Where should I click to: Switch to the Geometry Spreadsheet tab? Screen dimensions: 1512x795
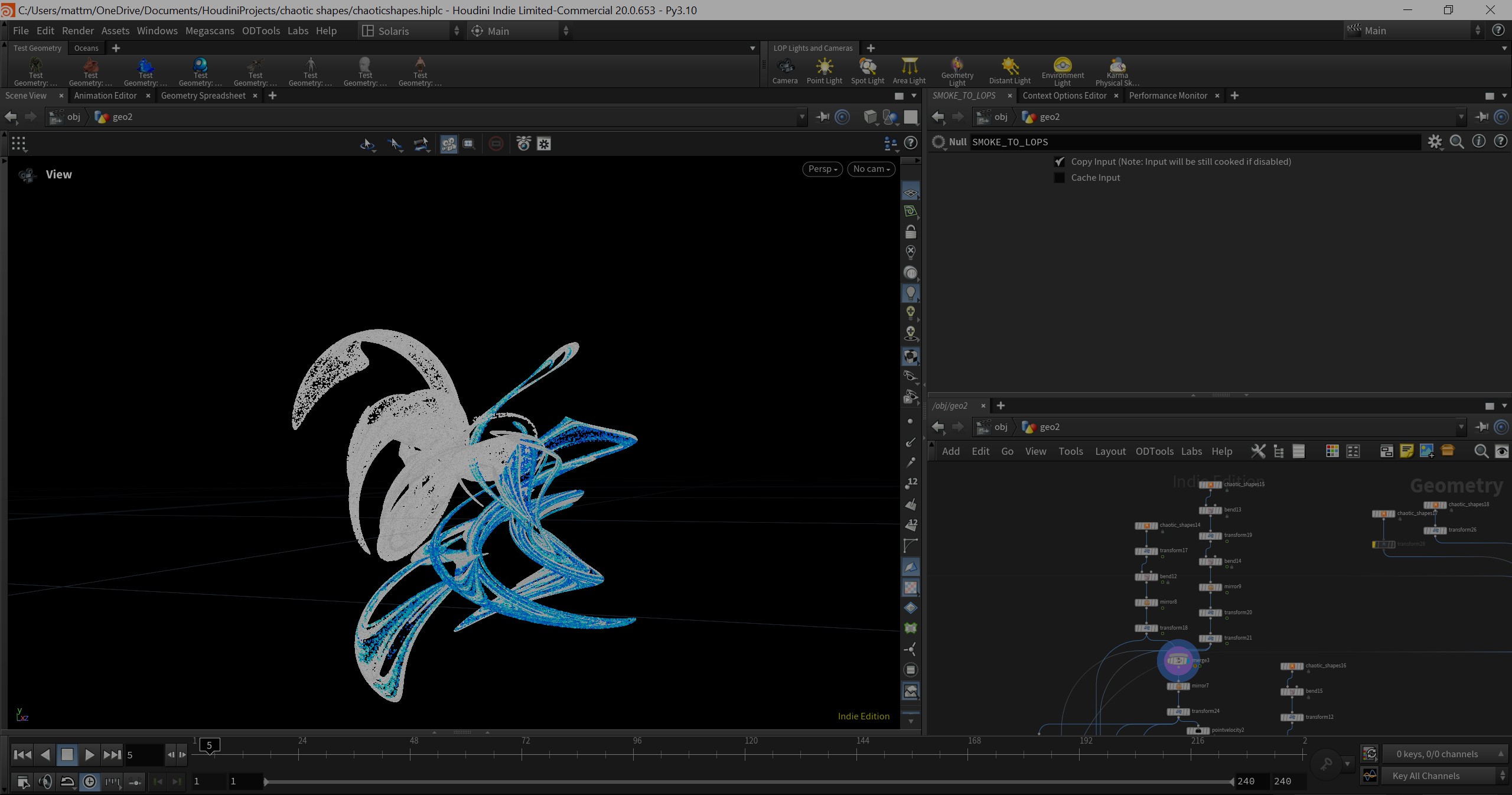pyautogui.click(x=203, y=96)
